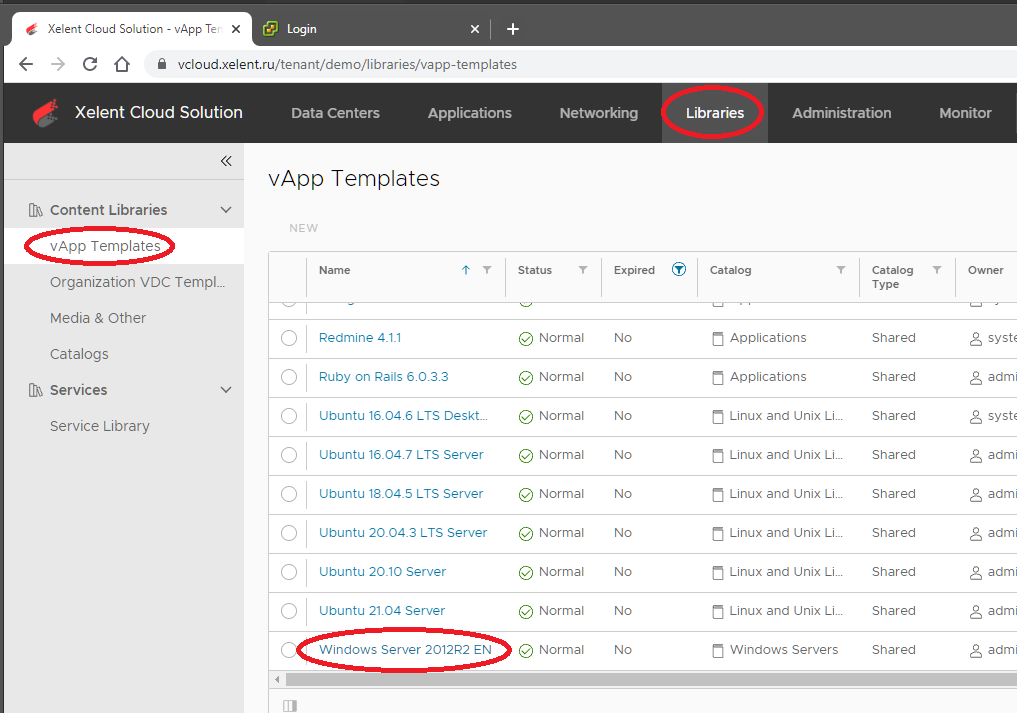Open the Applications menu

click(470, 113)
